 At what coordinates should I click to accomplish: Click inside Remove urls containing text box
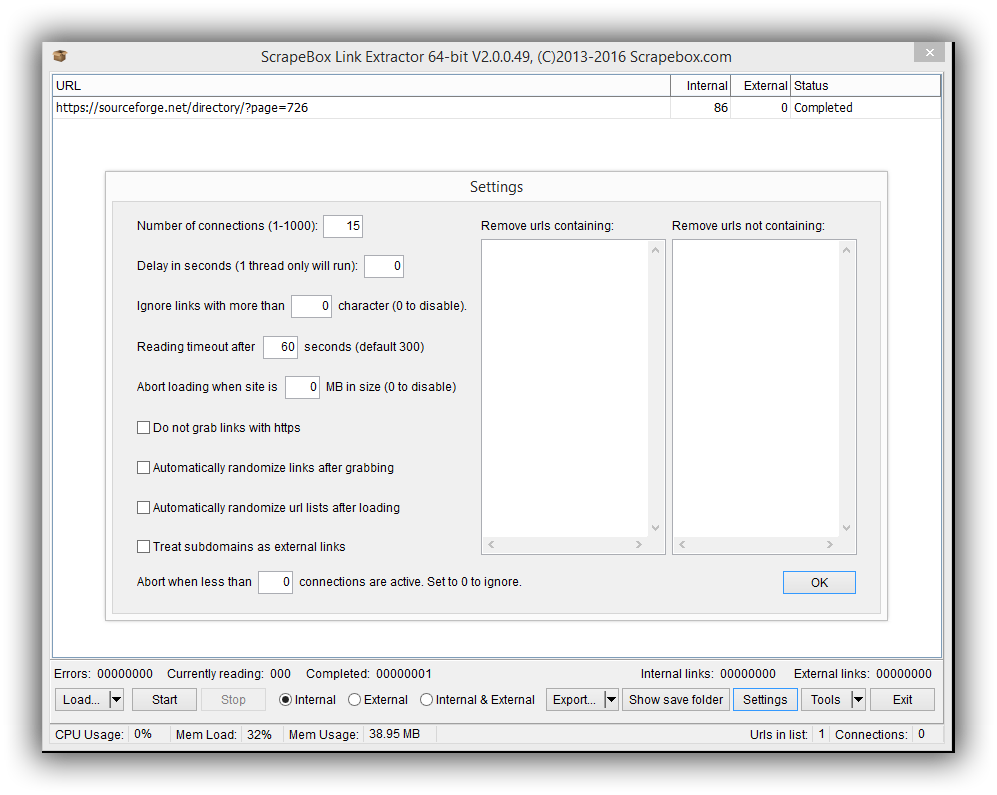coord(565,389)
